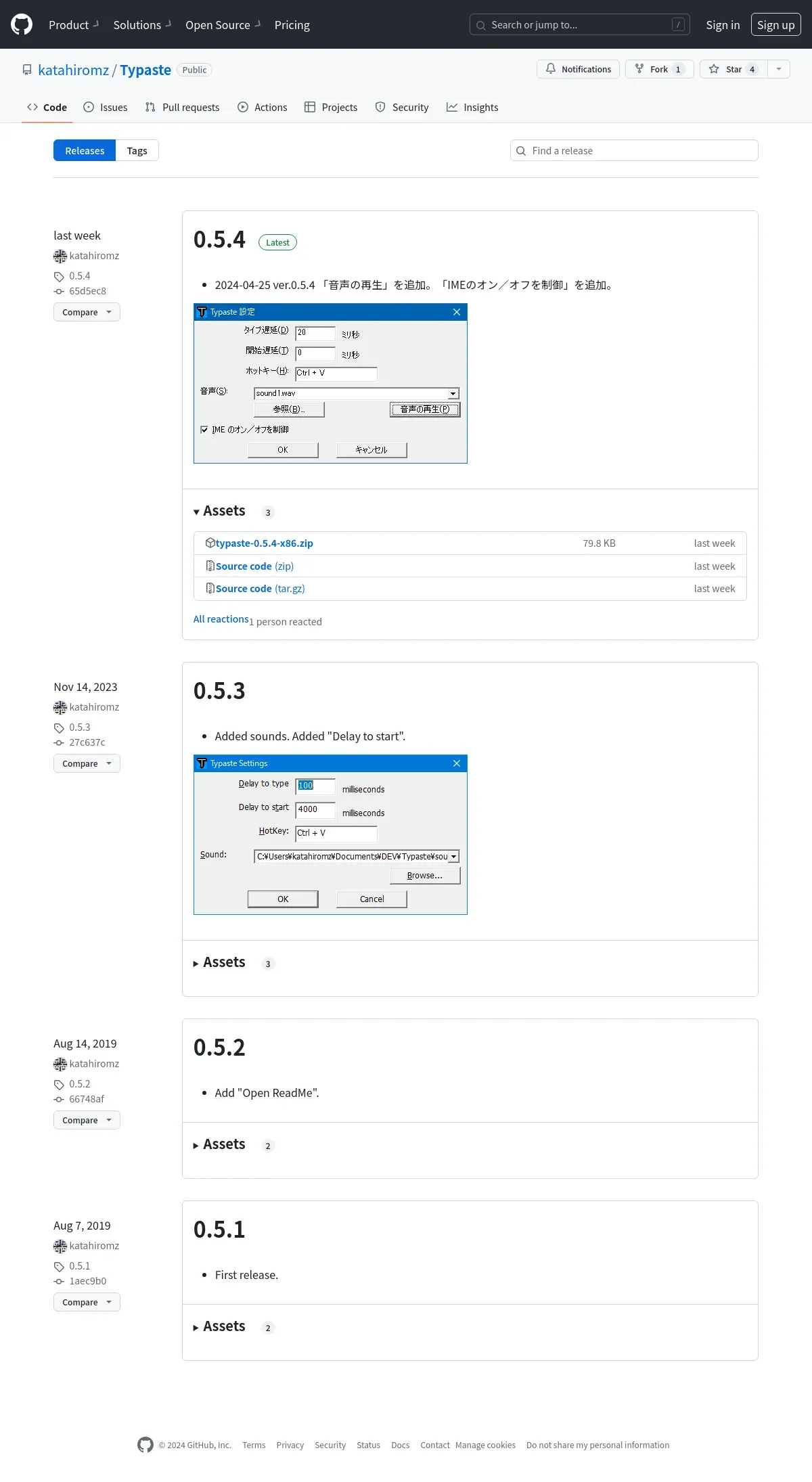This screenshot has width=812, height=1482.
Task: Click All reactions link
Action: (x=221, y=619)
